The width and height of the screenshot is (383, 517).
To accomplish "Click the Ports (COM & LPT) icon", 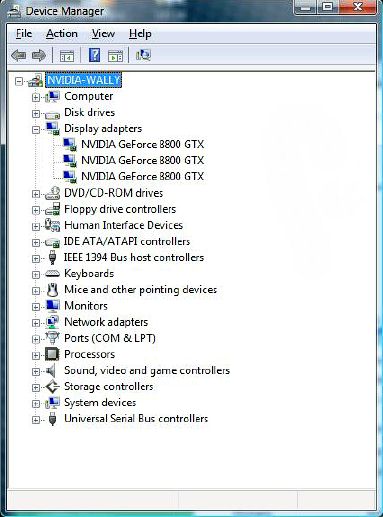I will [x=52, y=338].
